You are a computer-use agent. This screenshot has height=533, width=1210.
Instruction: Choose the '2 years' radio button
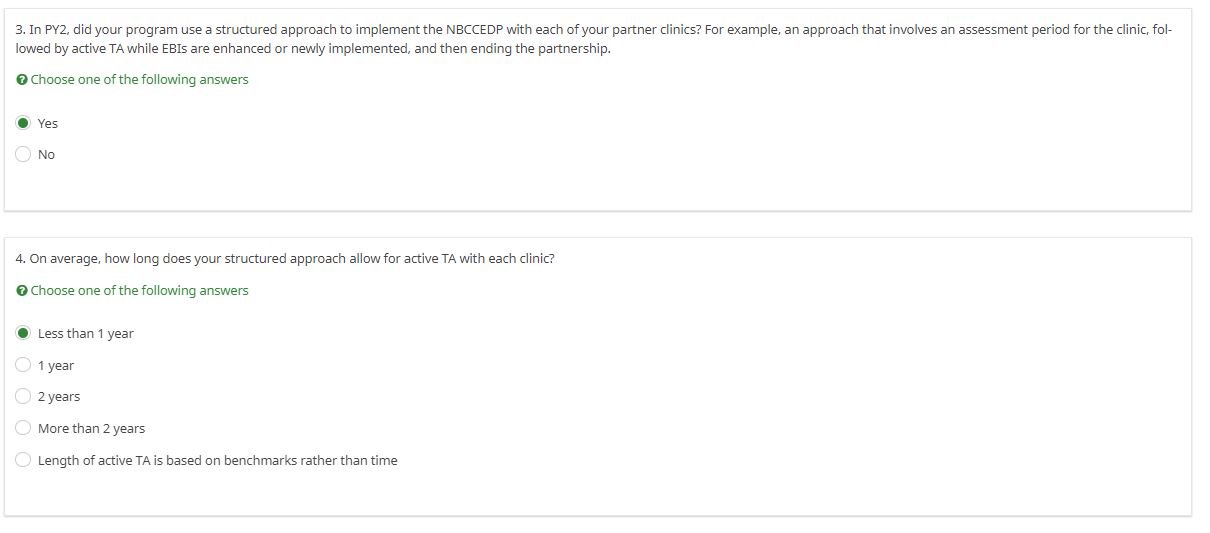pos(23,396)
